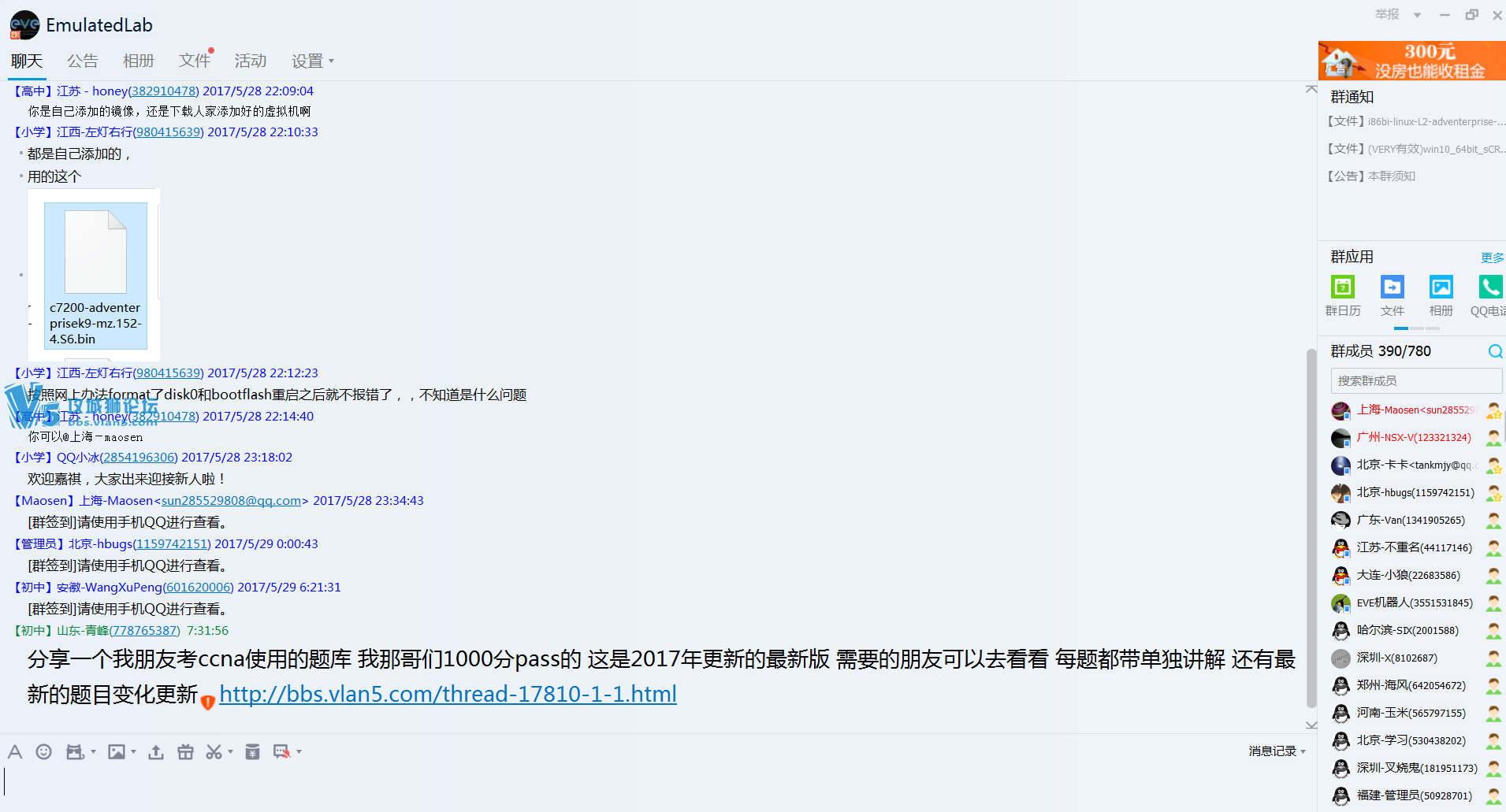The width and height of the screenshot is (1506, 812).
Task: Click the red envelope icon
Action: point(252,752)
